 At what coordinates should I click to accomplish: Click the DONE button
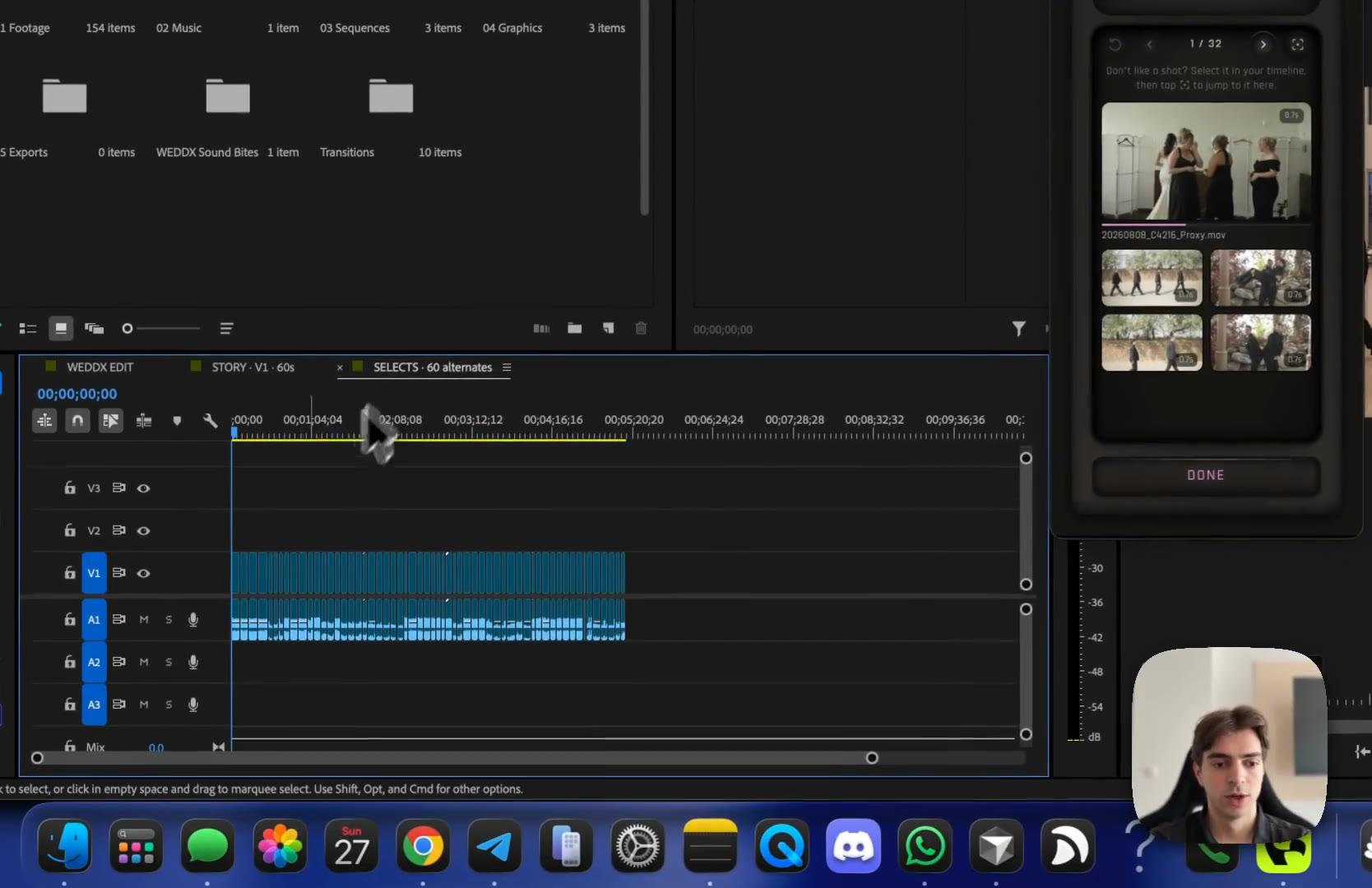click(1206, 475)
